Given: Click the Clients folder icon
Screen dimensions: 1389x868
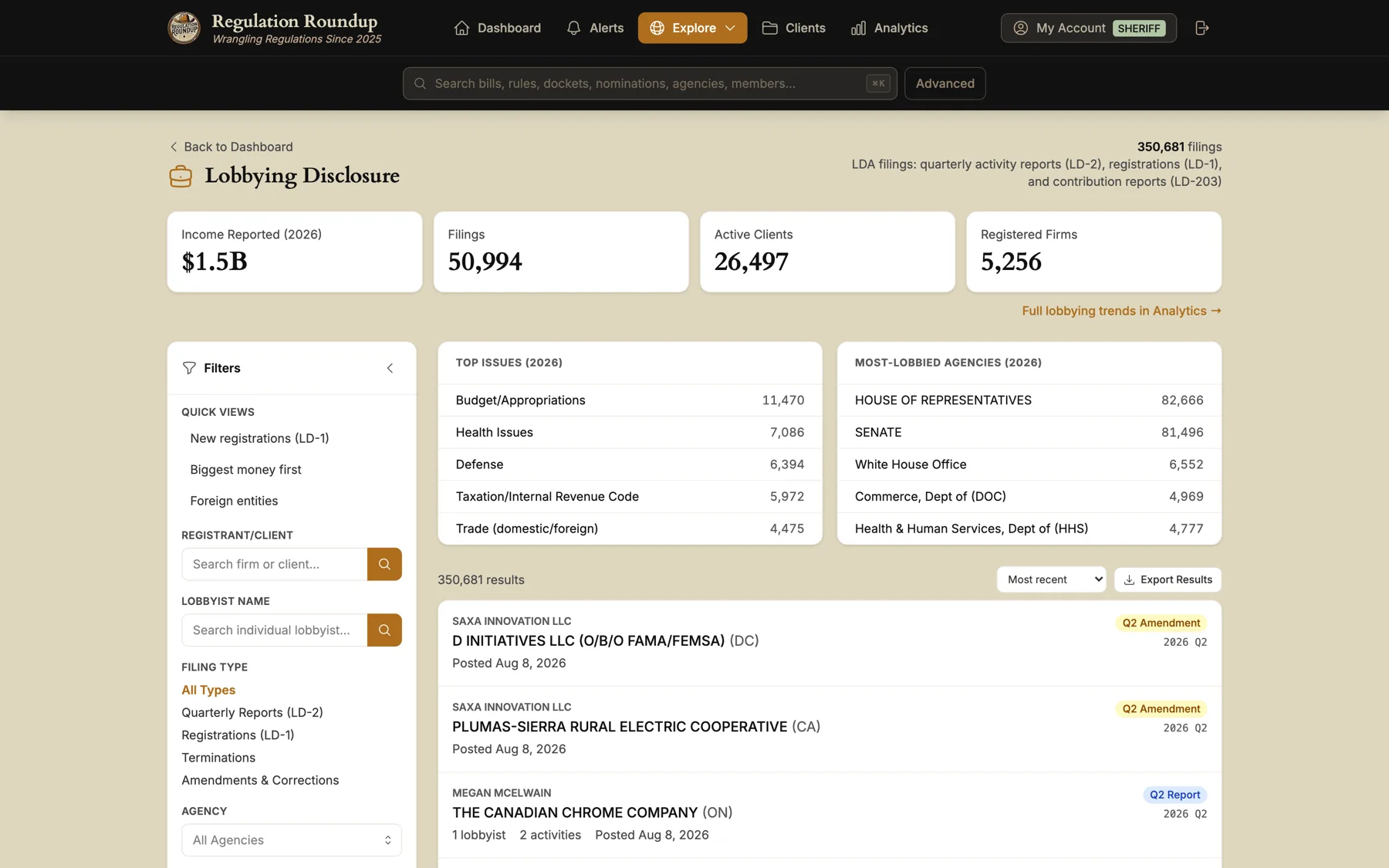Looking at the screenshot, I should [x=769, y=28].
